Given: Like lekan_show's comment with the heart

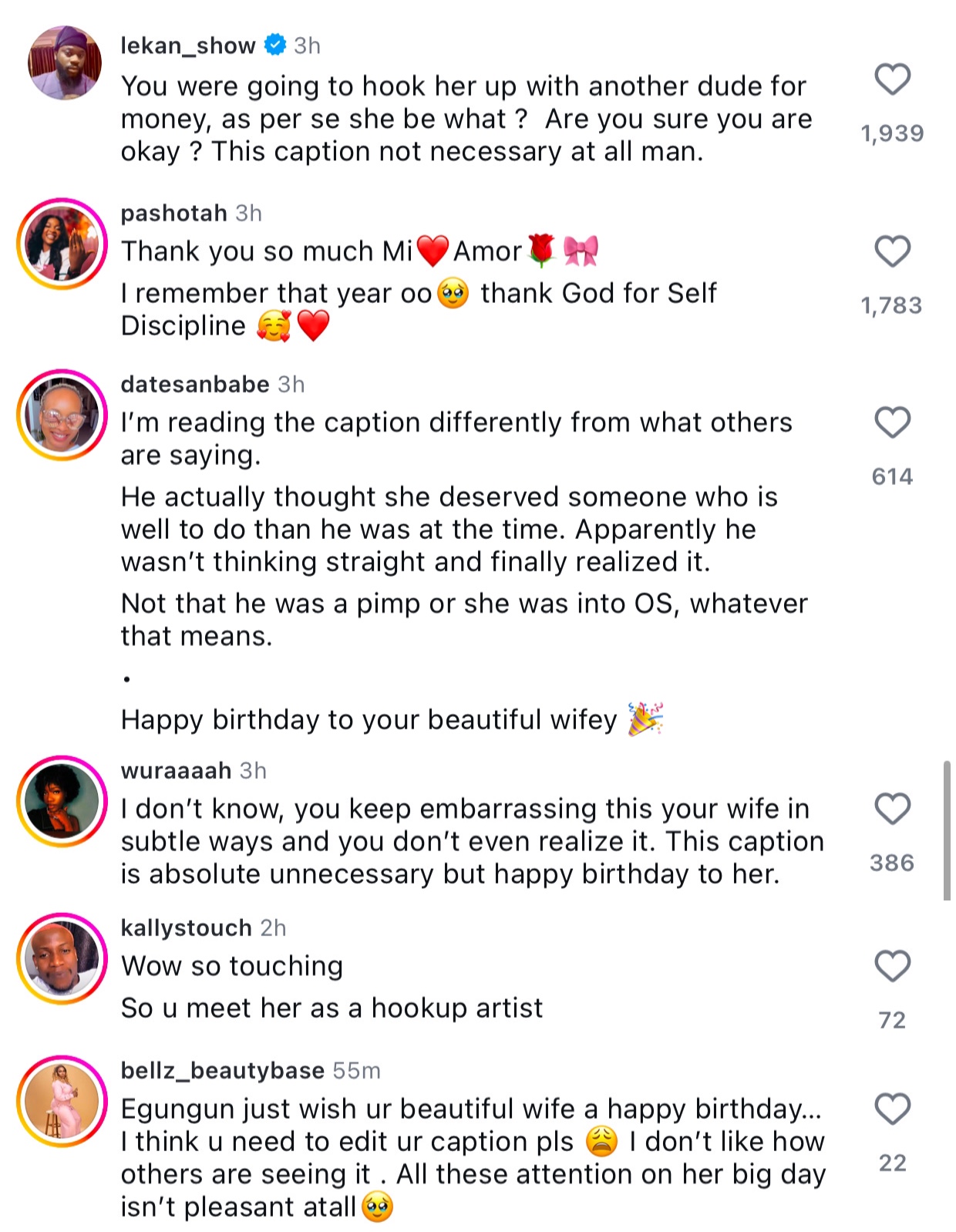Looking at the screenshot, I should [892, 79].
